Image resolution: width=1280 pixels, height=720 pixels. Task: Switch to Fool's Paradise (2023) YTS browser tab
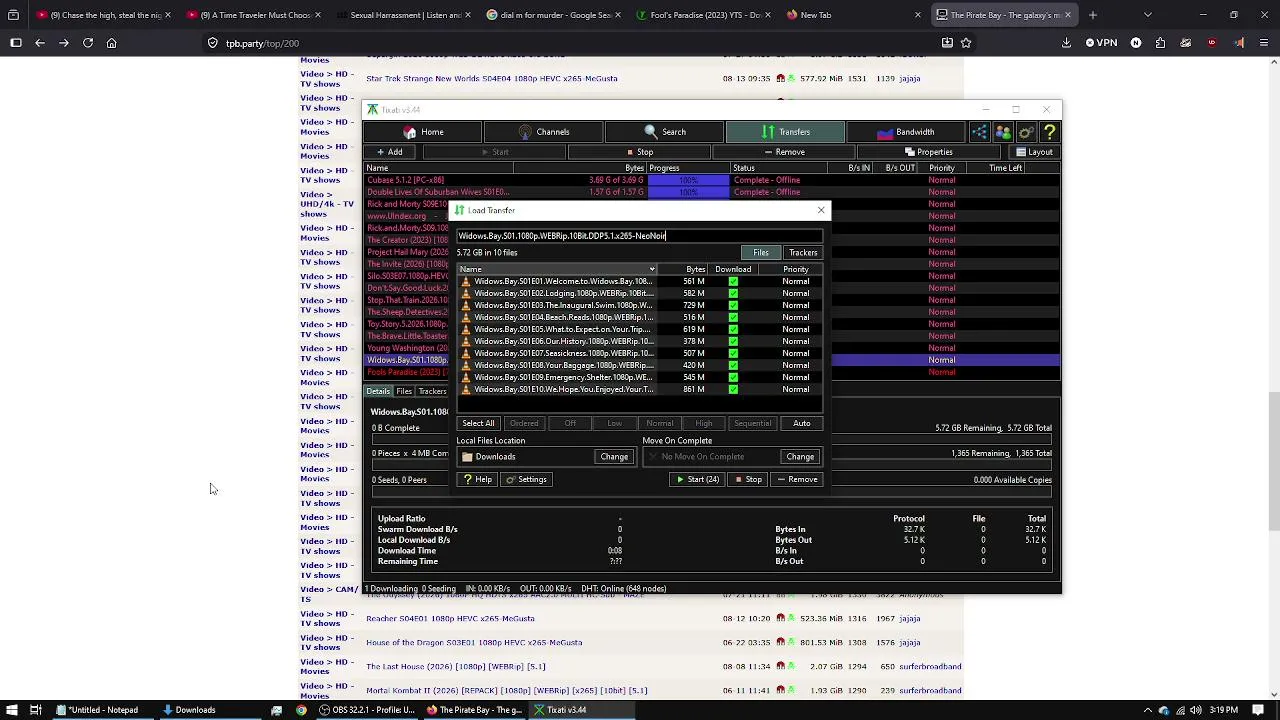(705, 15)
